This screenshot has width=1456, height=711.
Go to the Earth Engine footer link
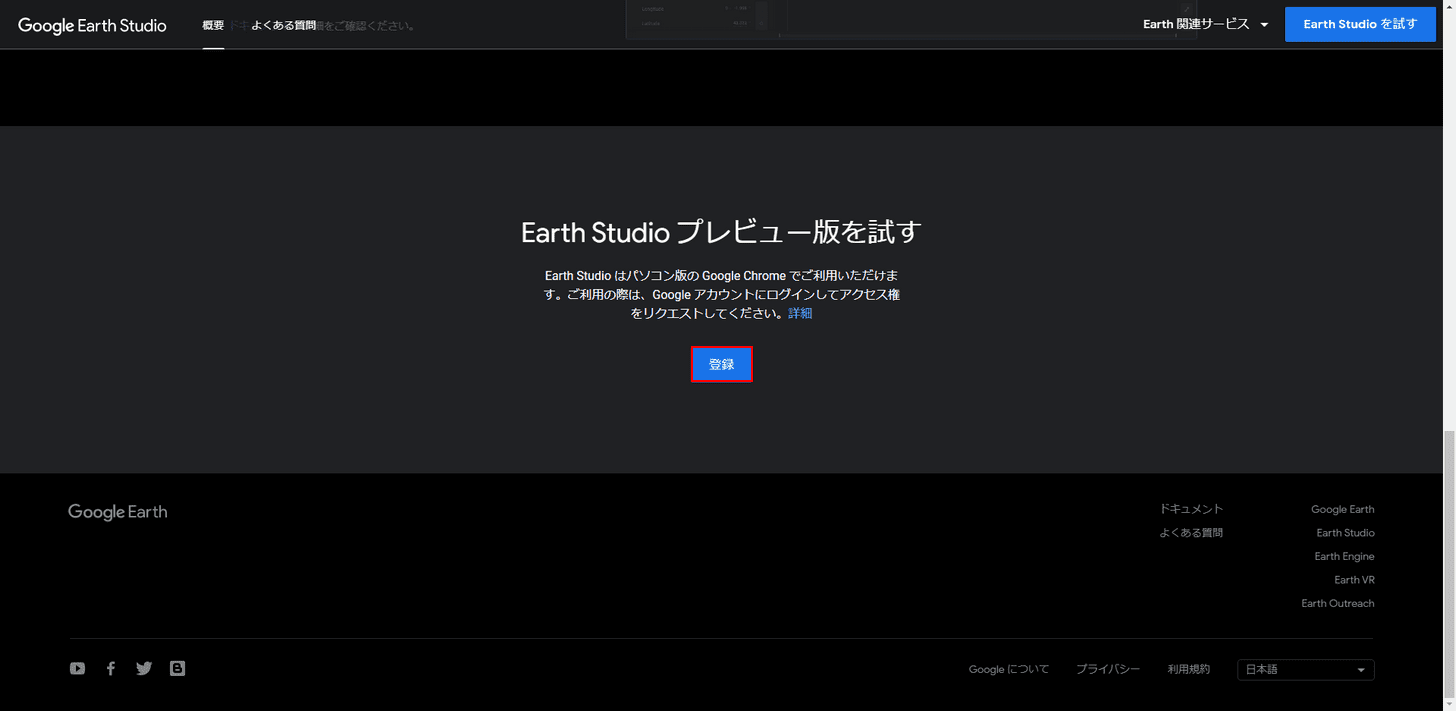click(x=1344, y=556)
